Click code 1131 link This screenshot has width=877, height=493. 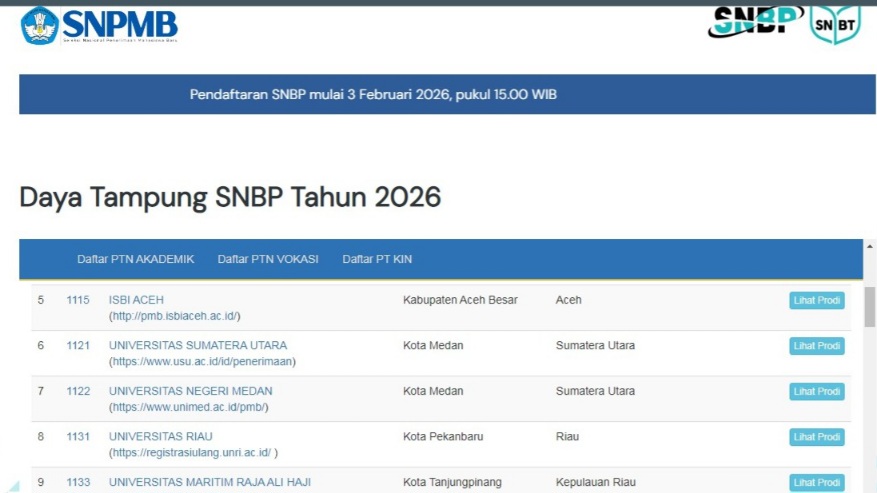click(x=78, y=436)
